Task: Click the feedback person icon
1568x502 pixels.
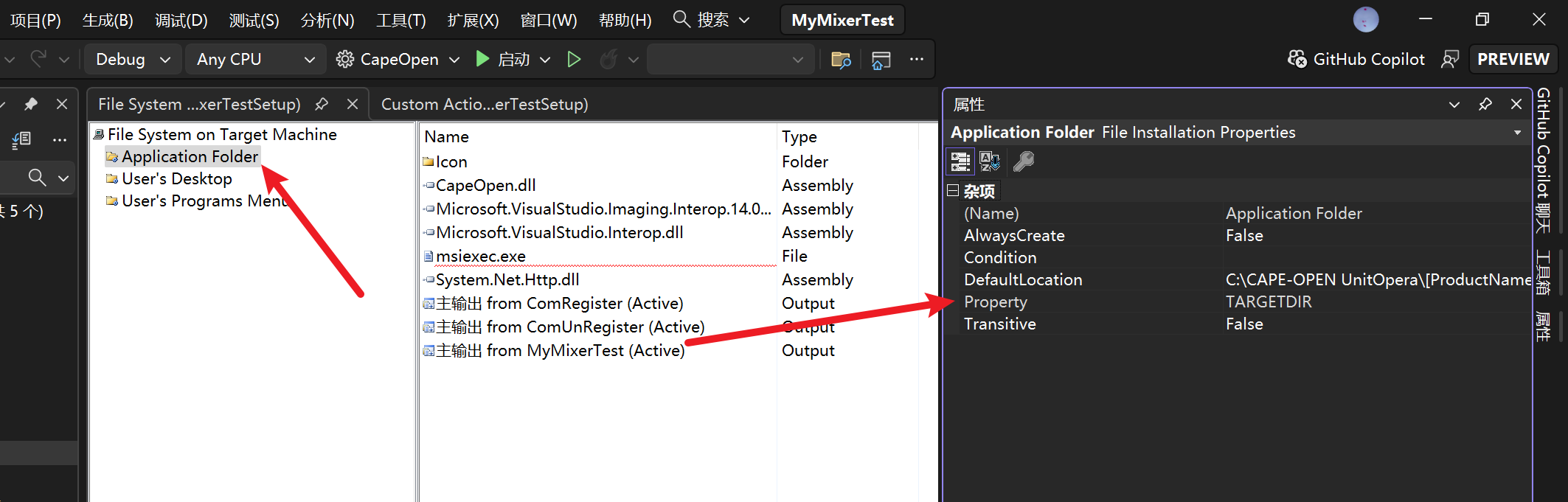Action: click(x=1450, y=59)
